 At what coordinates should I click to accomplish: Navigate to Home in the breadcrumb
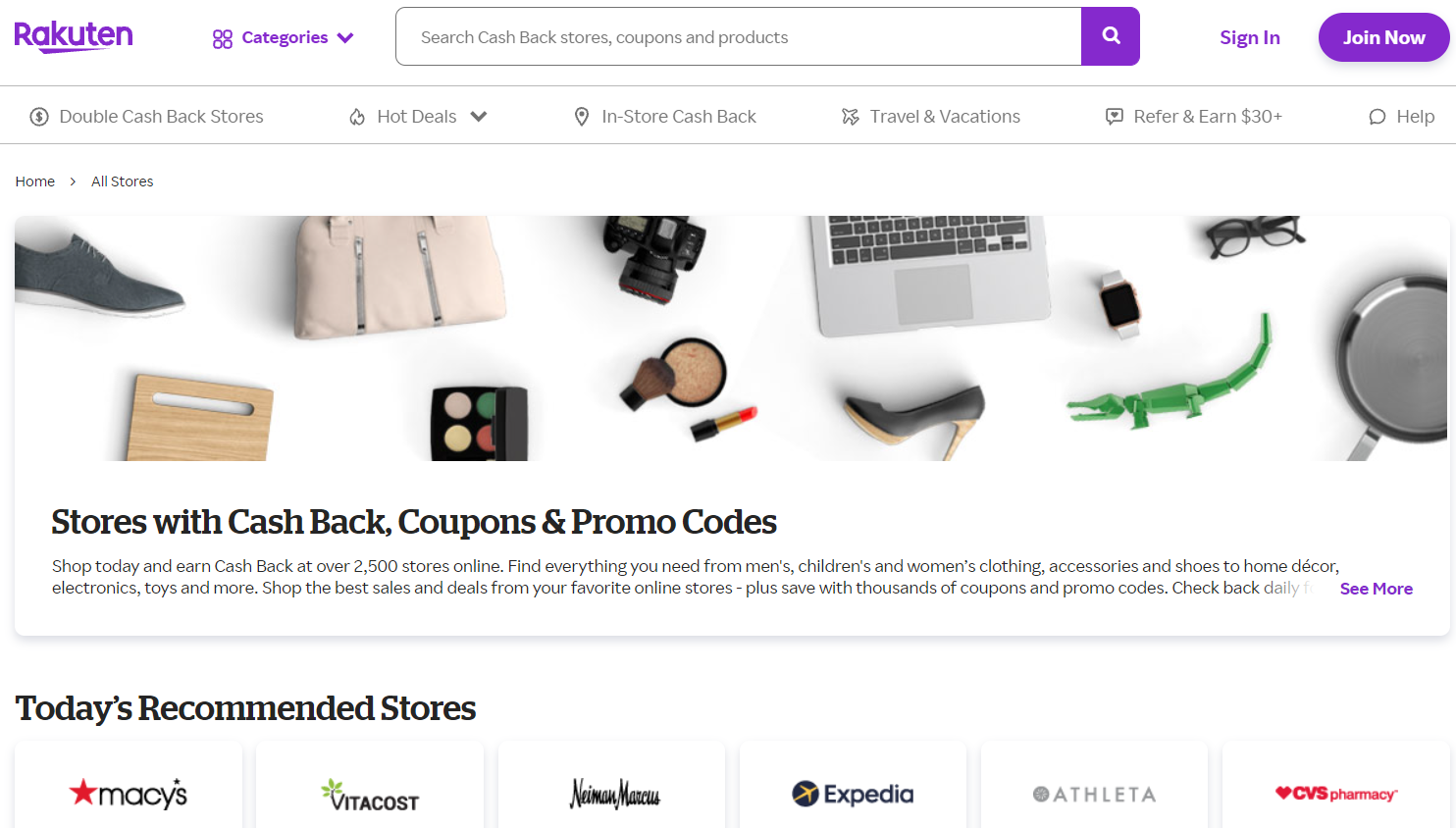(x=34, y=181)
